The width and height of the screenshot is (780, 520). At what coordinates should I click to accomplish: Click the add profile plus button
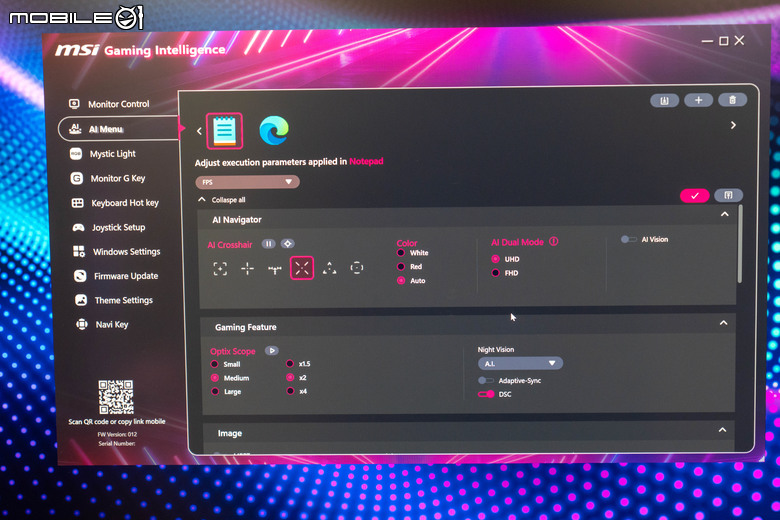[x=698, y=101]
